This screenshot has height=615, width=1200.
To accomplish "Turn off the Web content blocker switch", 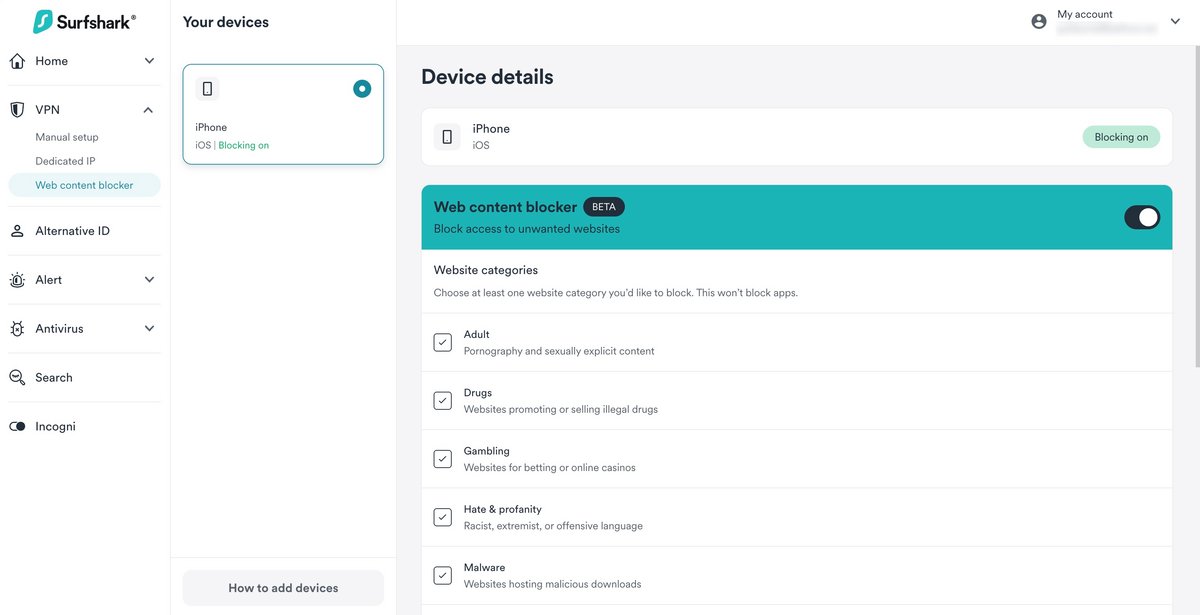I will coord(1142,217).
